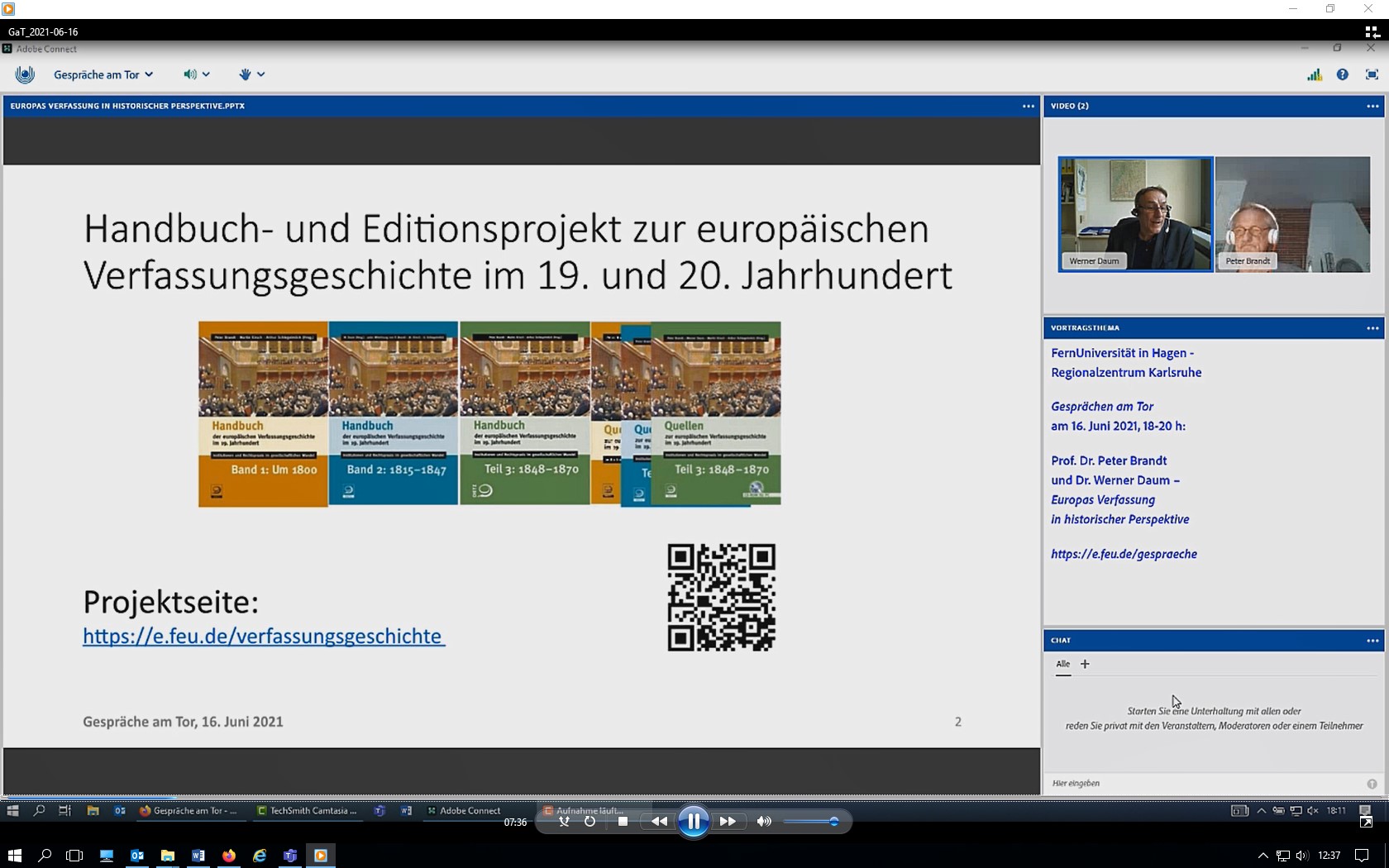This screenshot has height=868, width=1389.
Task: Open Chat pod options menu
Action: tap(1372, 641)
